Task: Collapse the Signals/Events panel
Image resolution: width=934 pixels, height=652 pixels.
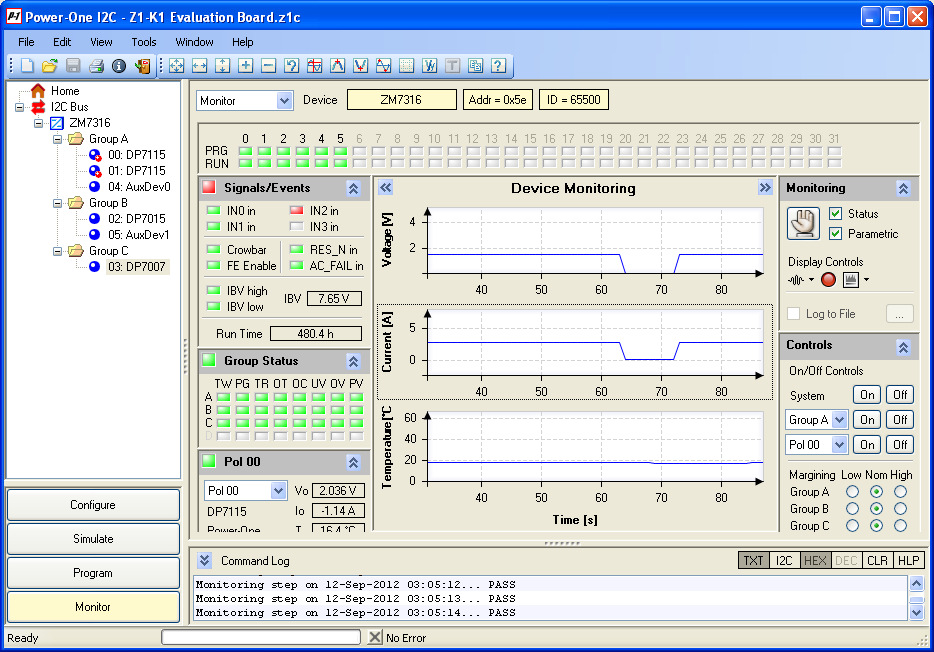Action: click(x=352, y=187)
